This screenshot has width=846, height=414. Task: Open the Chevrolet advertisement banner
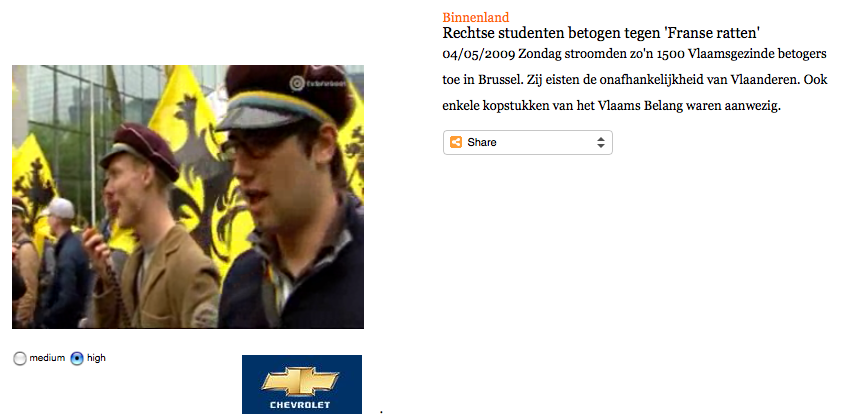pos(302,384)
